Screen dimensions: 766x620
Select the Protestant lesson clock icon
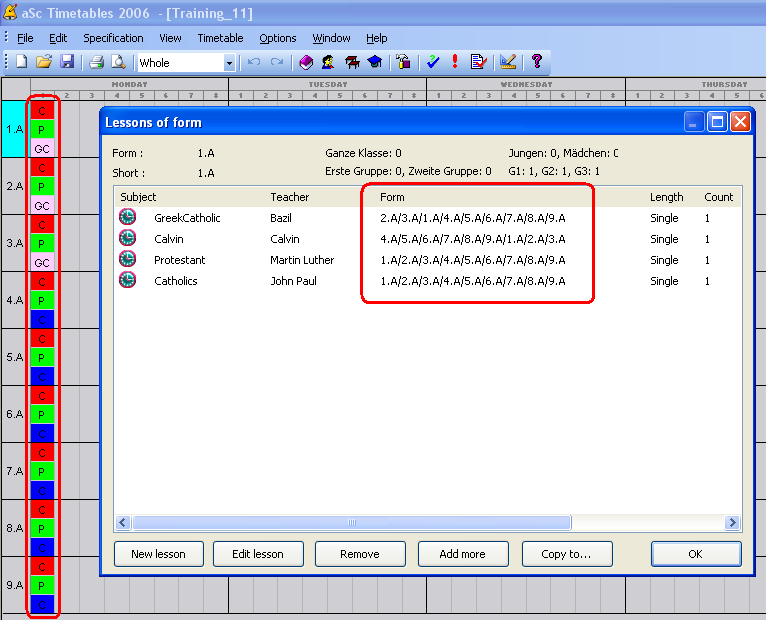point(128,259)
